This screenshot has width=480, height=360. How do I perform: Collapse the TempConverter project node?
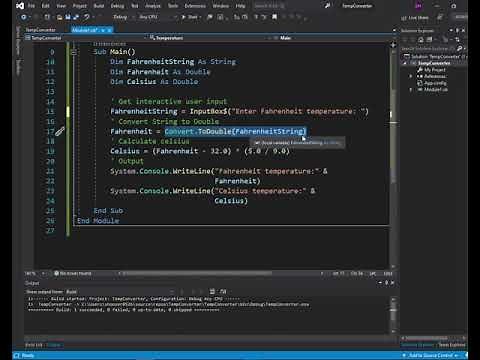coord(406,63)
